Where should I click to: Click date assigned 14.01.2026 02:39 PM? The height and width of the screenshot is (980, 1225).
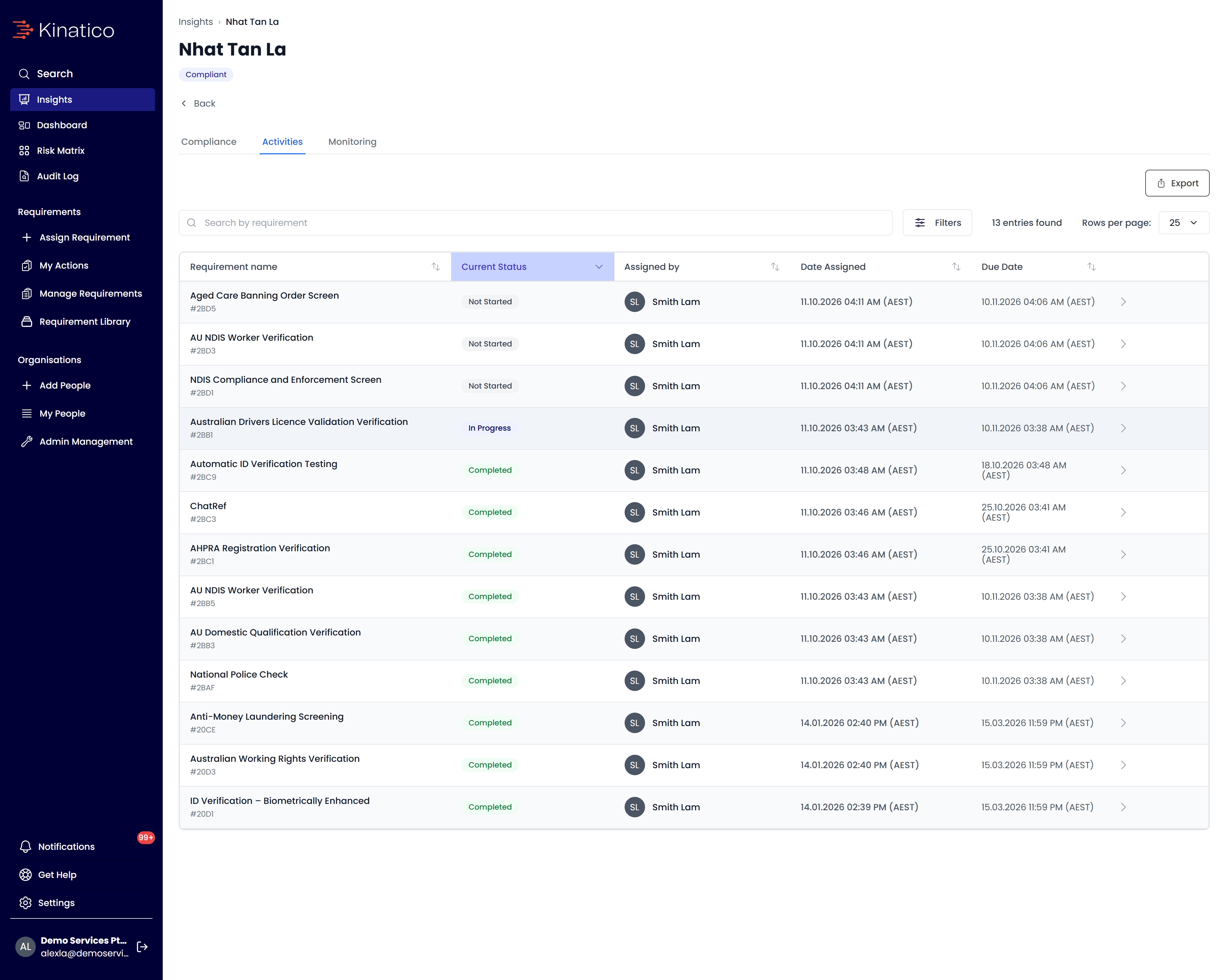tap(859, 807)
